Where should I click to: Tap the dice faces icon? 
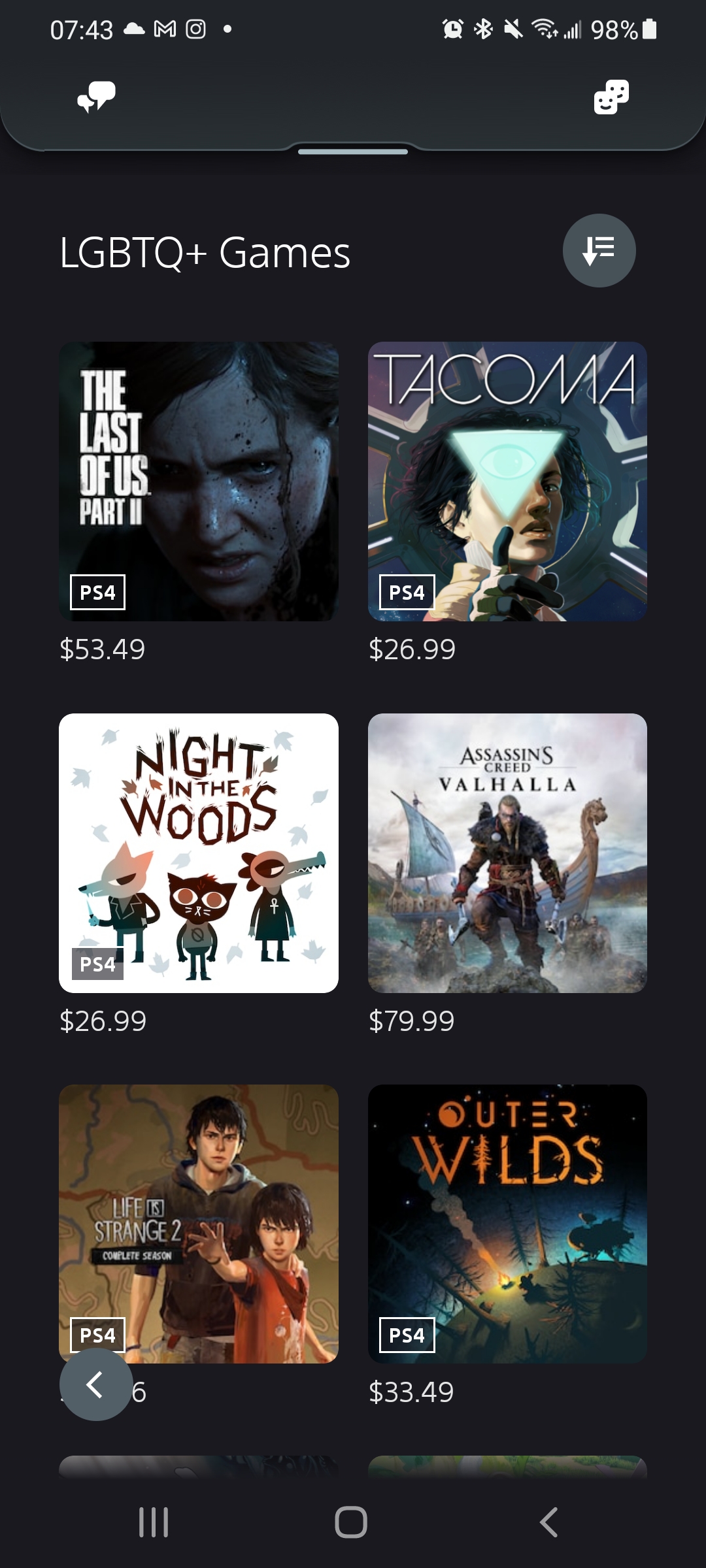(611, 97)
